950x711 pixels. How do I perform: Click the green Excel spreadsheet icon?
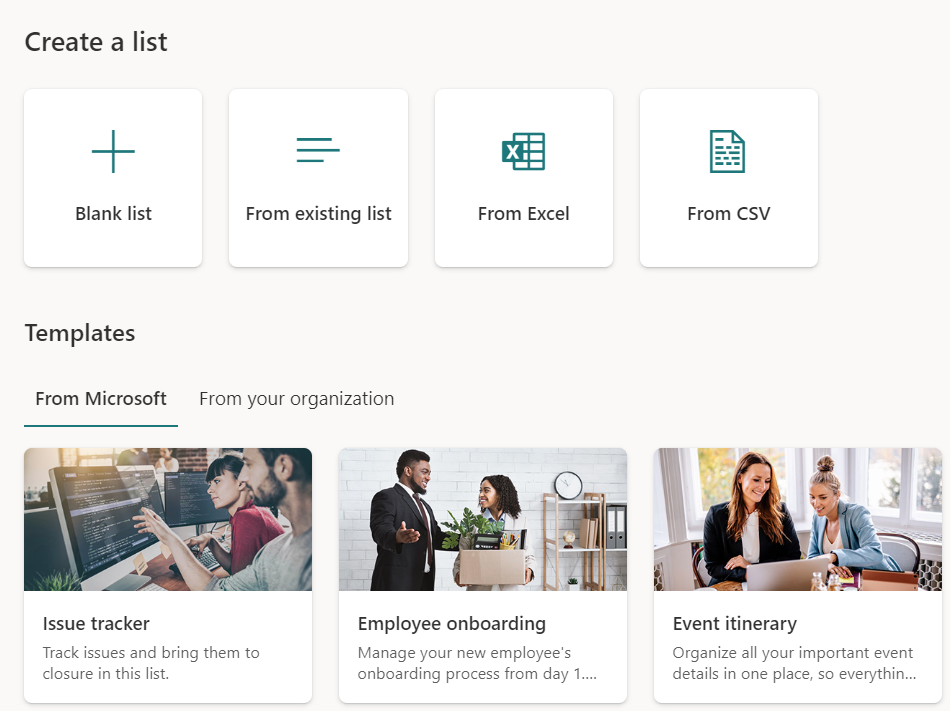[x=523, y=152]
